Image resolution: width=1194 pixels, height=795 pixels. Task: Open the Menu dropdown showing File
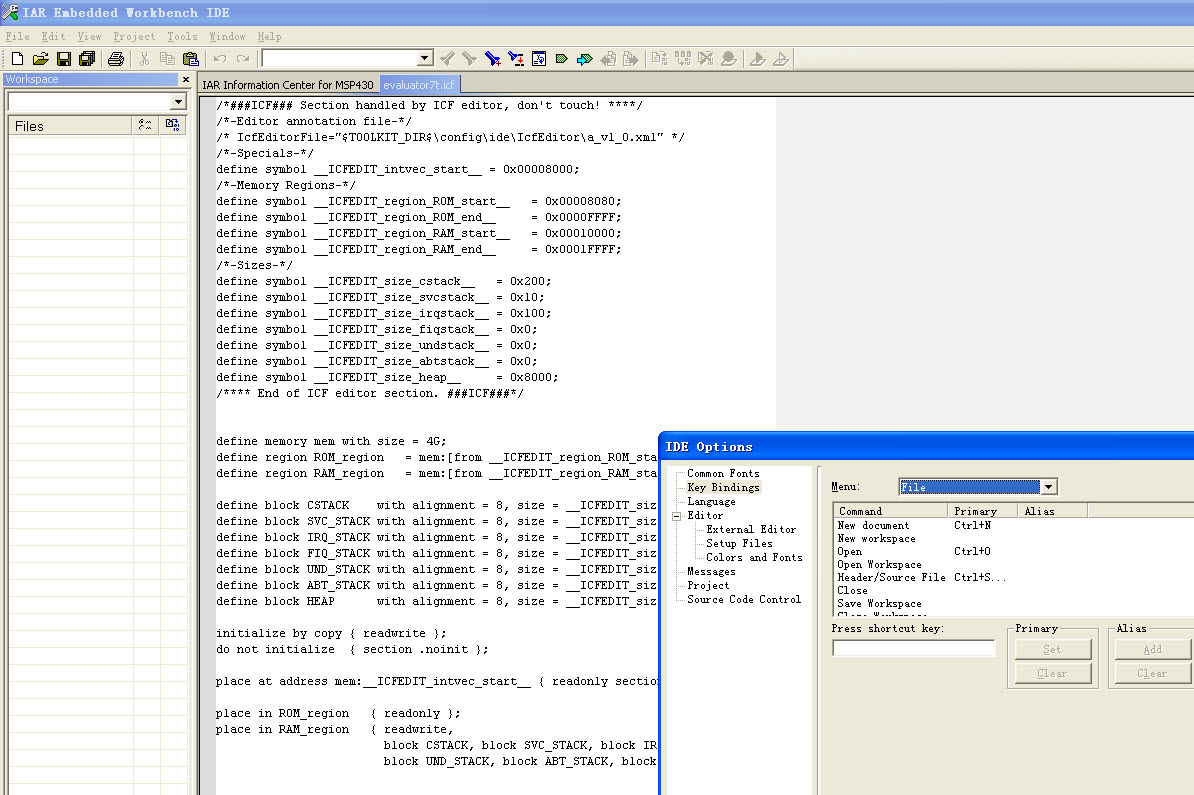pyautogui.click(x=1049, y=487)
